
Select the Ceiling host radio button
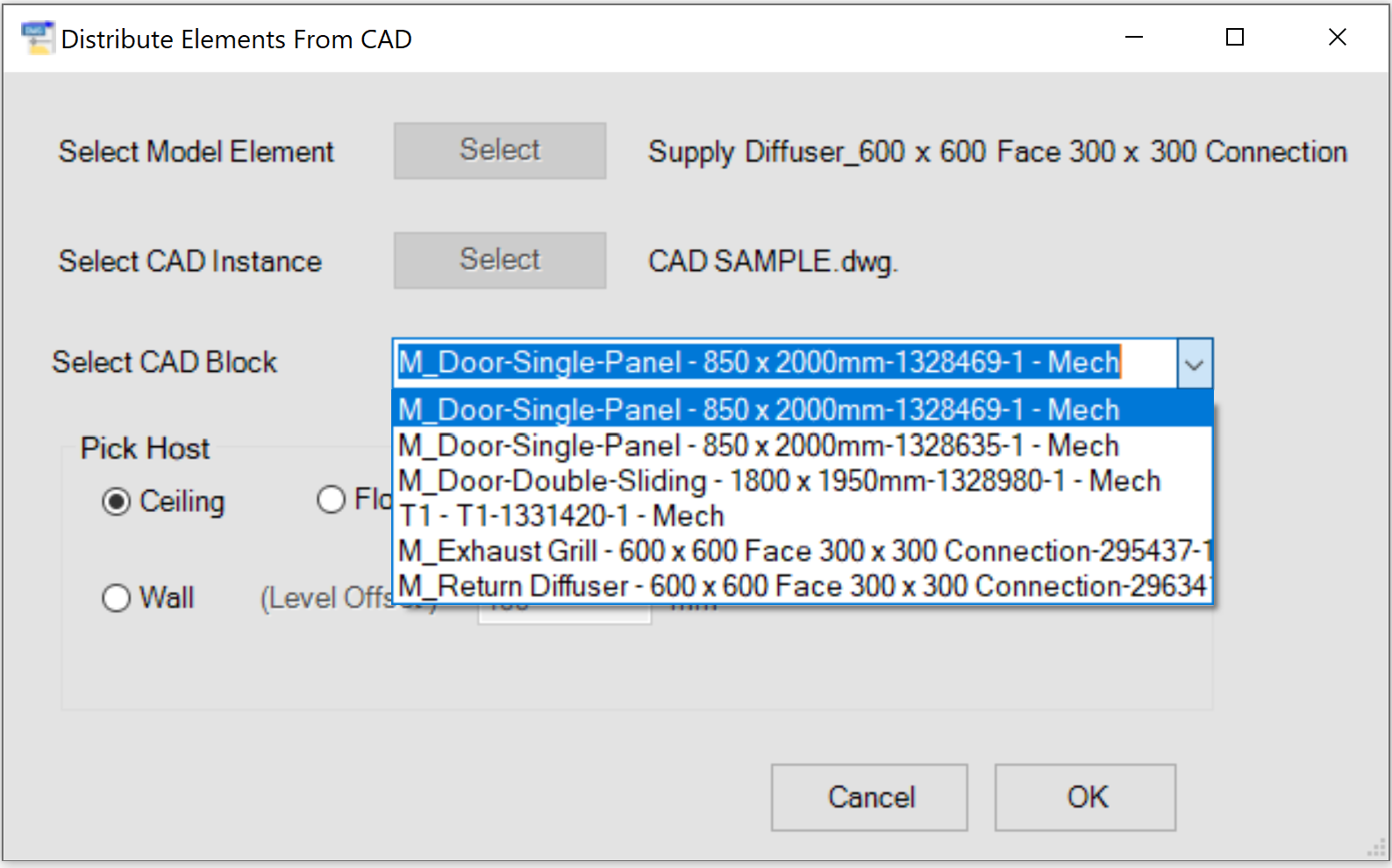117,502
